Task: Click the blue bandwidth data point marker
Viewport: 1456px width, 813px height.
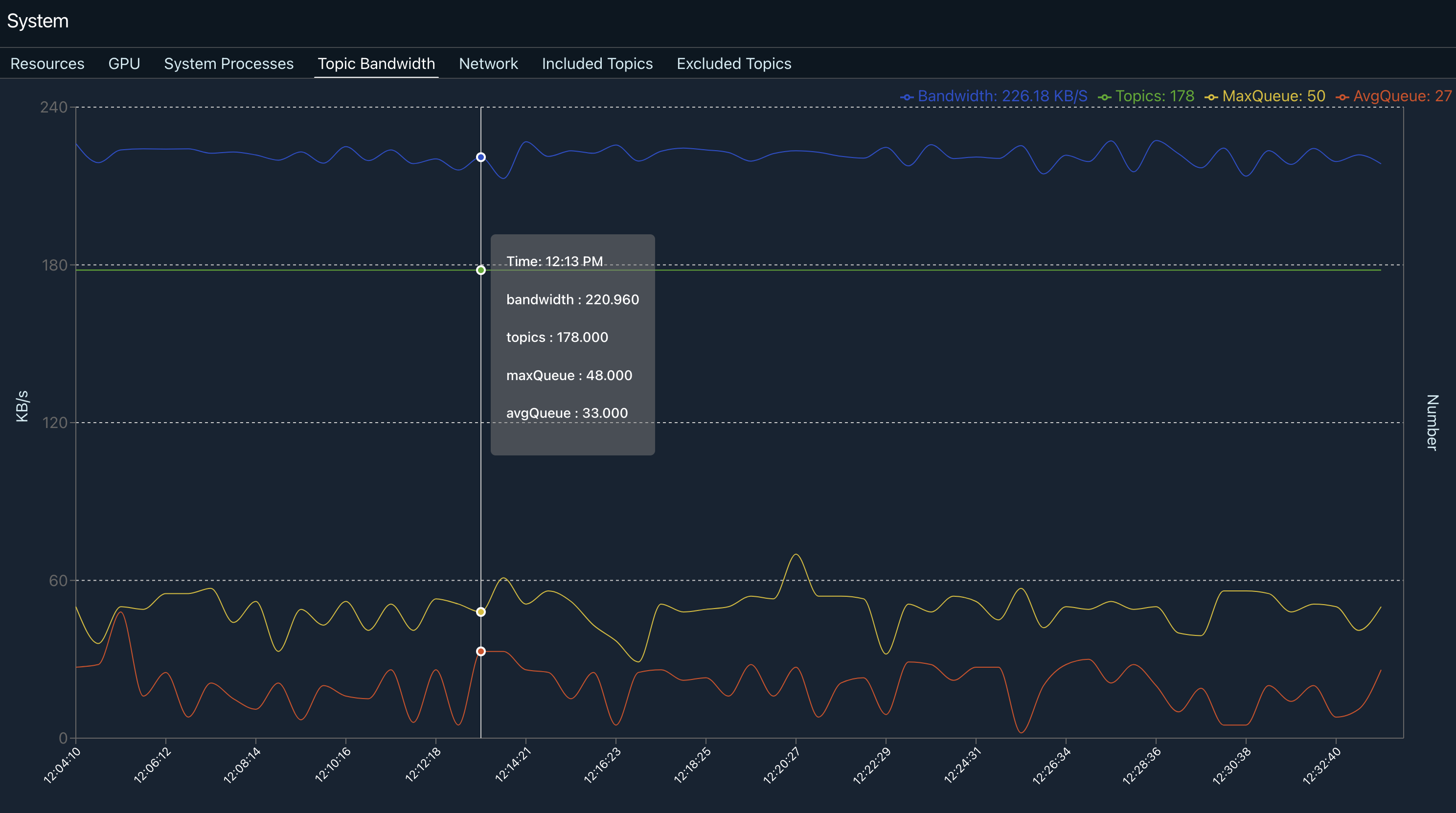Action: pyautogui.click(x=480, y=157)
